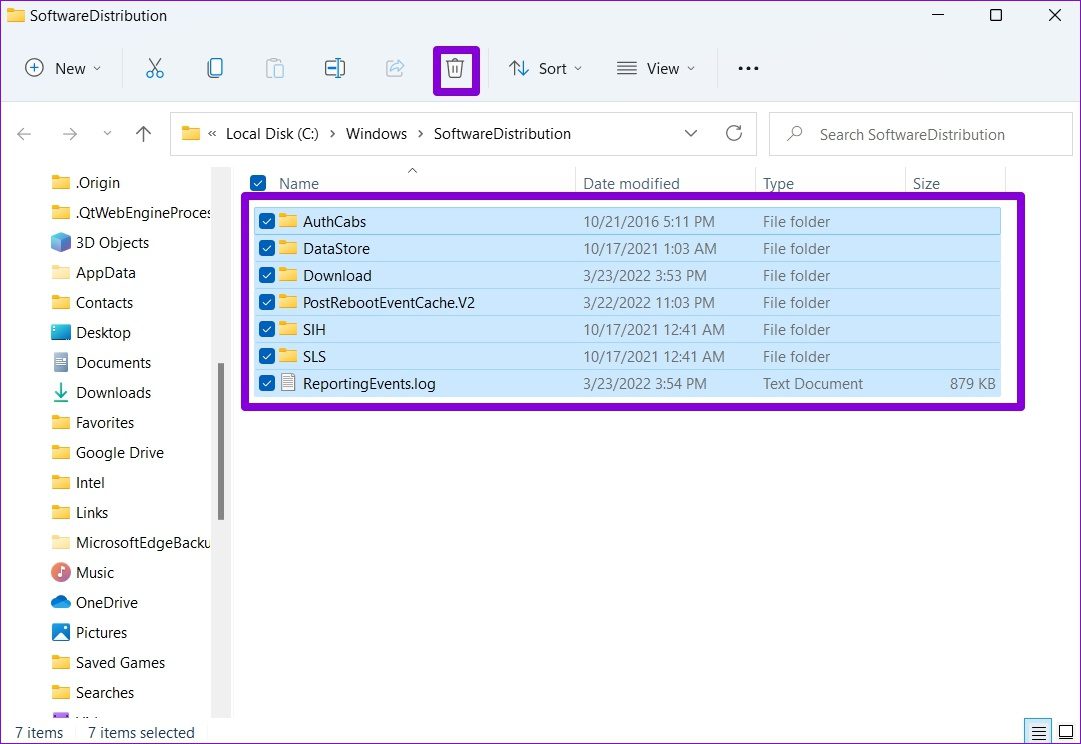The image size is (1081, 744).
Task: Click the Search SoftwareDistribution field
Action: point(920,134)
